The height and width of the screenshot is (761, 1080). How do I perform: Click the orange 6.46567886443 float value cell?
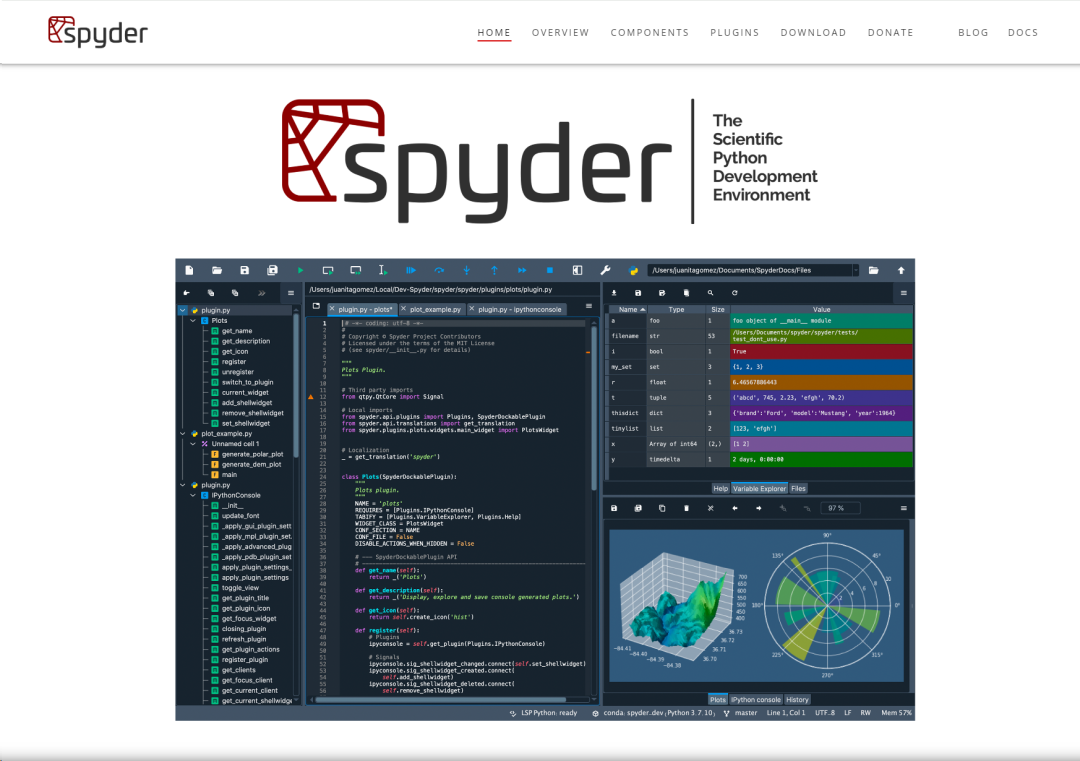tap(821, 382)
